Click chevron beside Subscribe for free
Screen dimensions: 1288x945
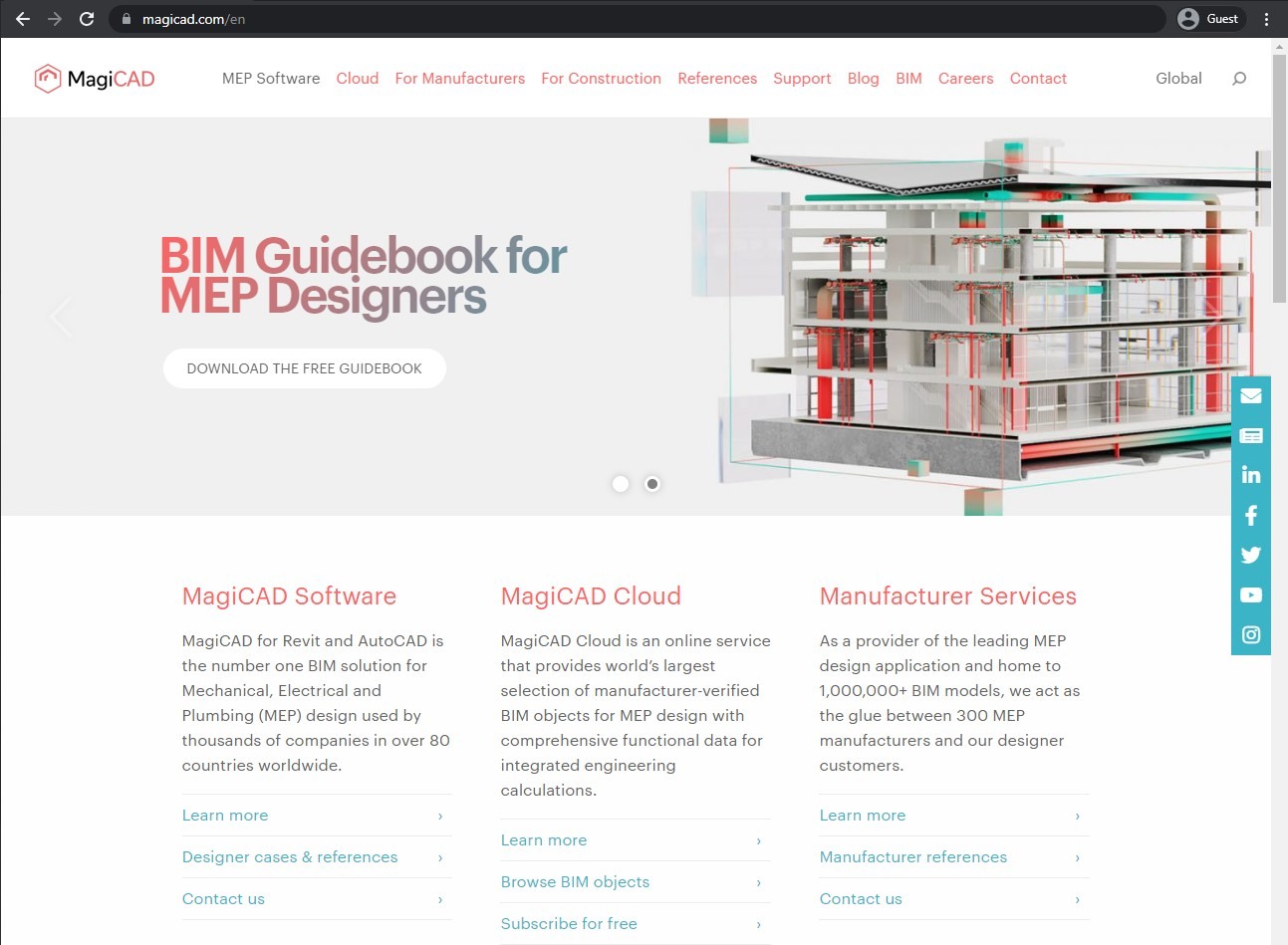[x=759, y=924]
